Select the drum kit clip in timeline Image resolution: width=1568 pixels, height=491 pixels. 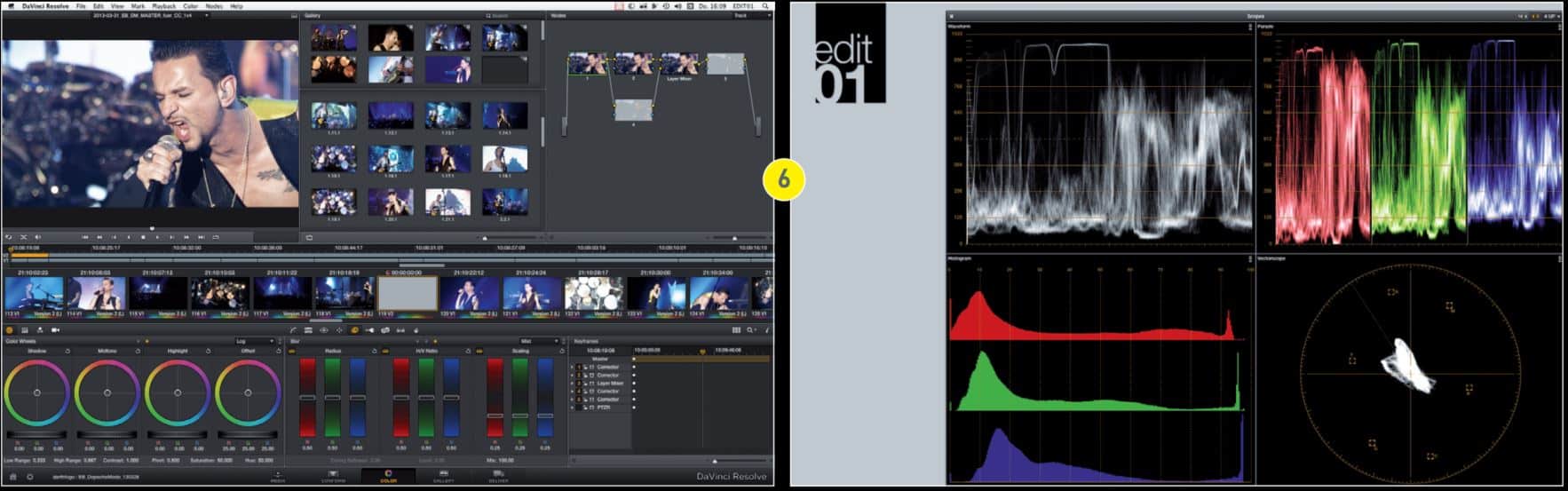(x=594, y=295)
